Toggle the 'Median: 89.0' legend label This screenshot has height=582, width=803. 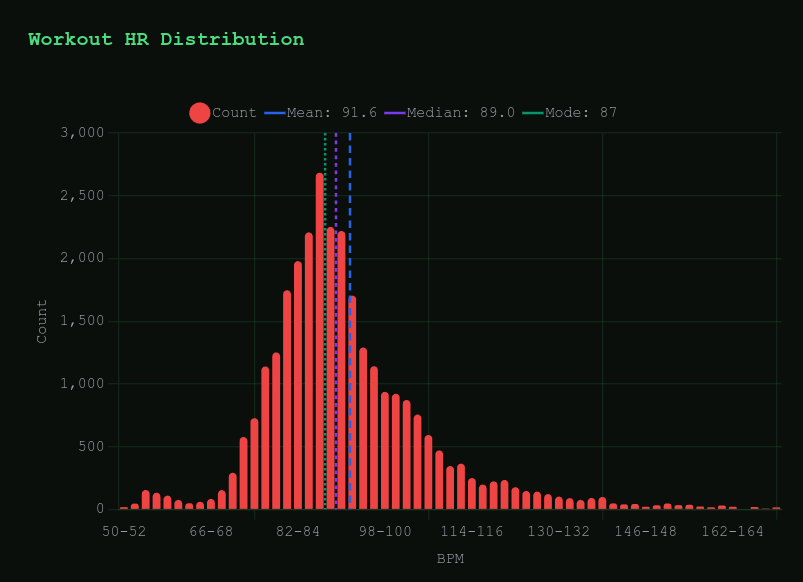pos(461,113)
